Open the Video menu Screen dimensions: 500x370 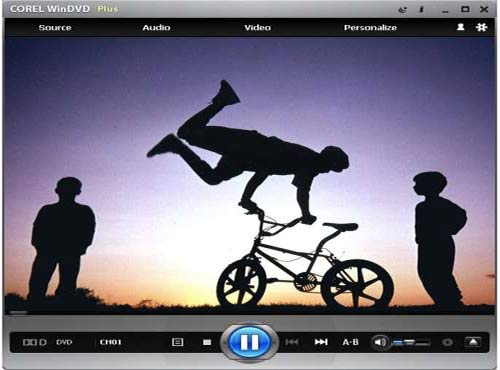coord(258,28)
